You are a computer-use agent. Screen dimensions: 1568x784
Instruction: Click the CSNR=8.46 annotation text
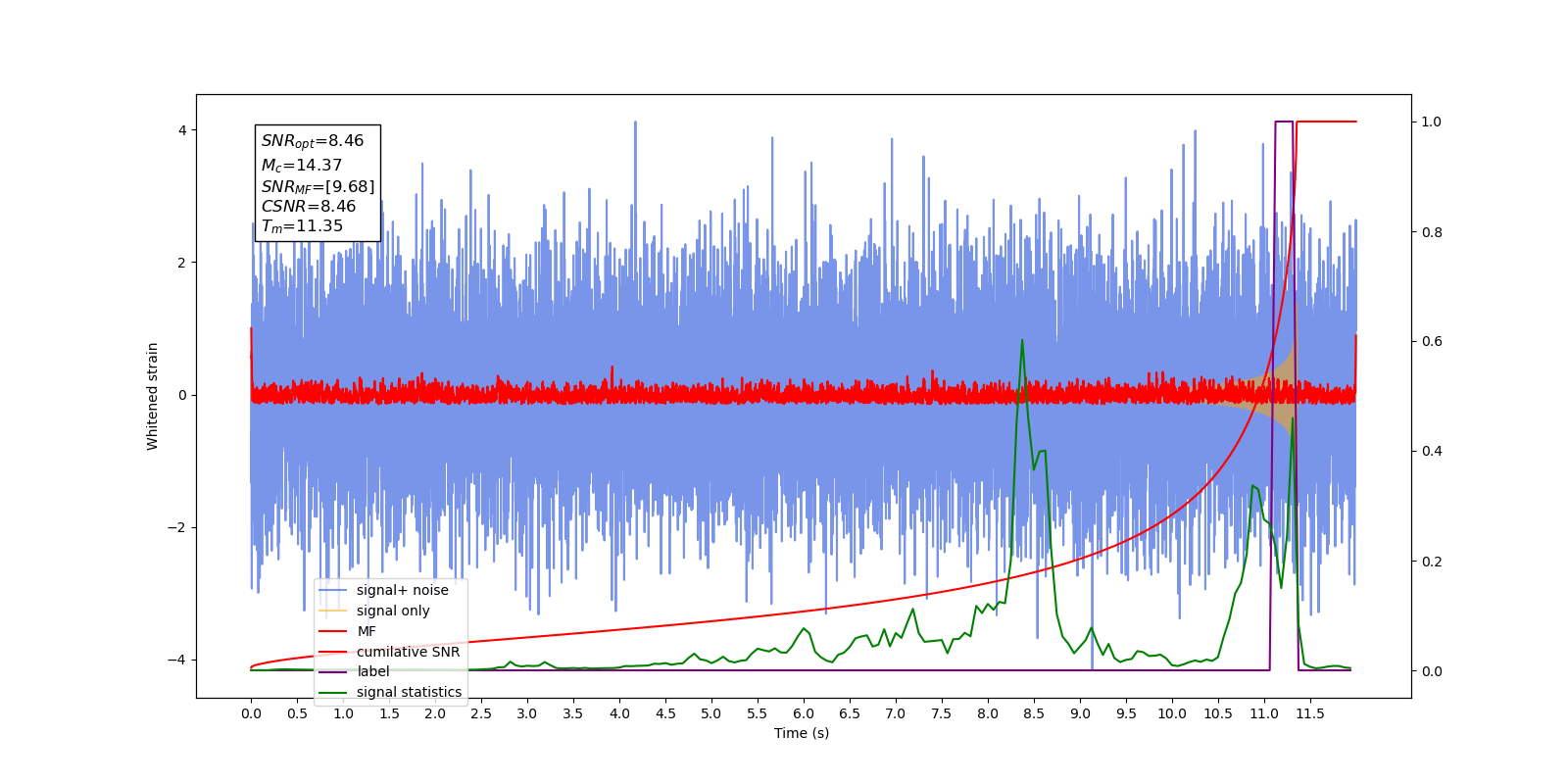pos(309,207)
